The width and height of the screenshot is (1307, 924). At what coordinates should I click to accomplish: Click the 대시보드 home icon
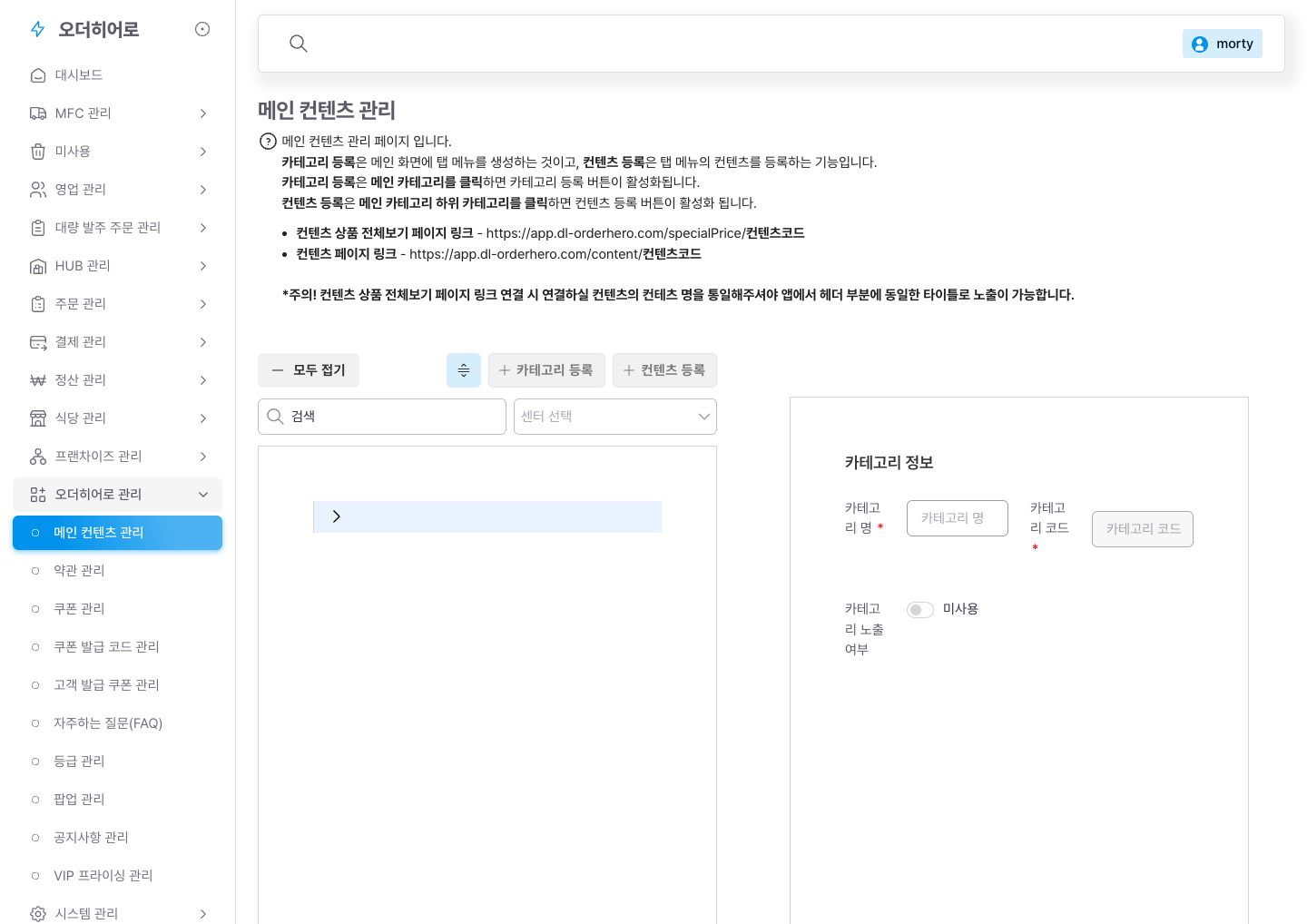[38, 75]
